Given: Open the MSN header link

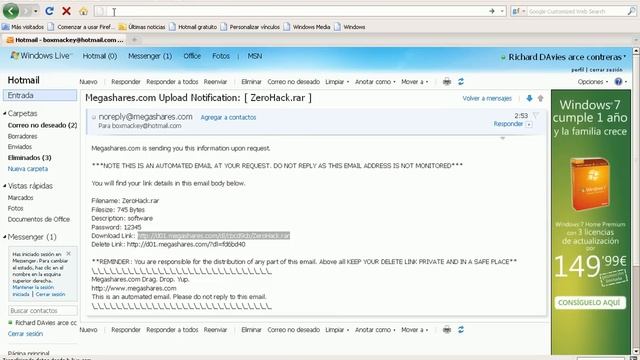Looking at the screenshot, I should 255,56.
